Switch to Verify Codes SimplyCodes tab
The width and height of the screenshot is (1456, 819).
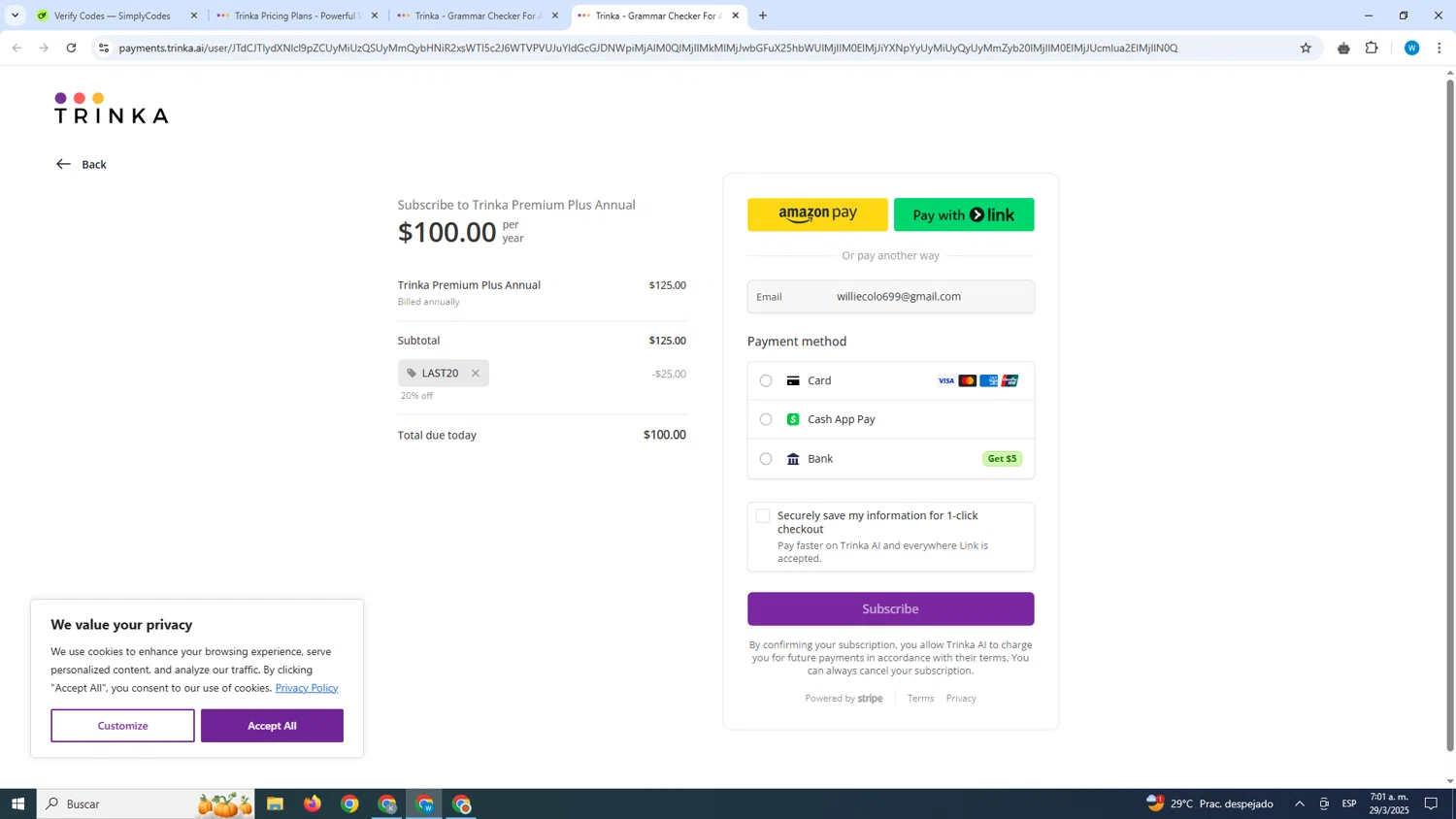[x=112, y=16]
